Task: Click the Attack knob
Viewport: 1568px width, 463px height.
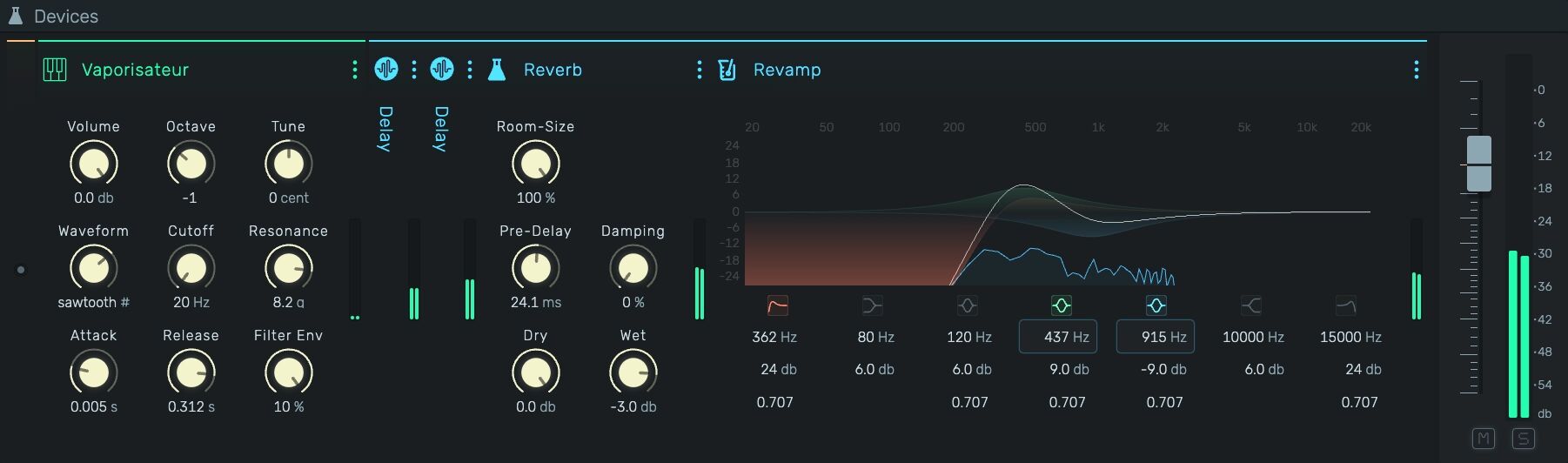Action: tap(93, 372)
